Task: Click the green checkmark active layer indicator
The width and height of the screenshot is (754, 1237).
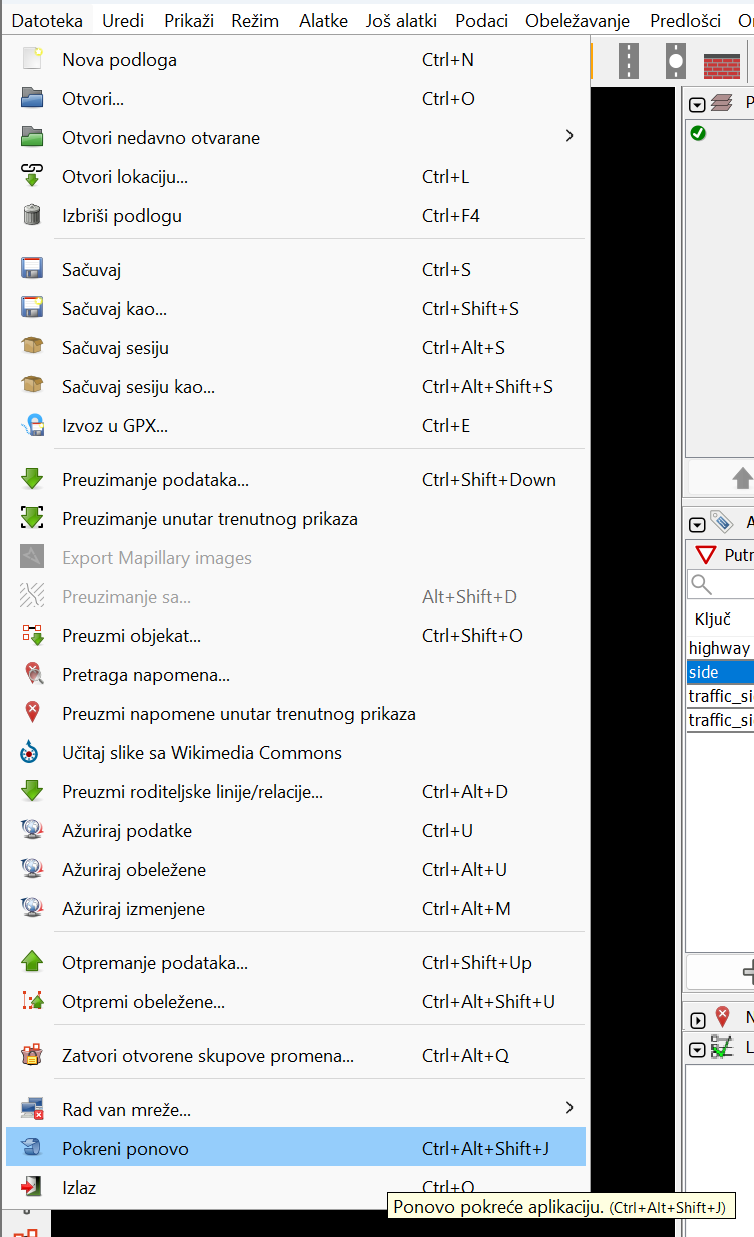Action: pyautogui.click(x=698, y=133)
